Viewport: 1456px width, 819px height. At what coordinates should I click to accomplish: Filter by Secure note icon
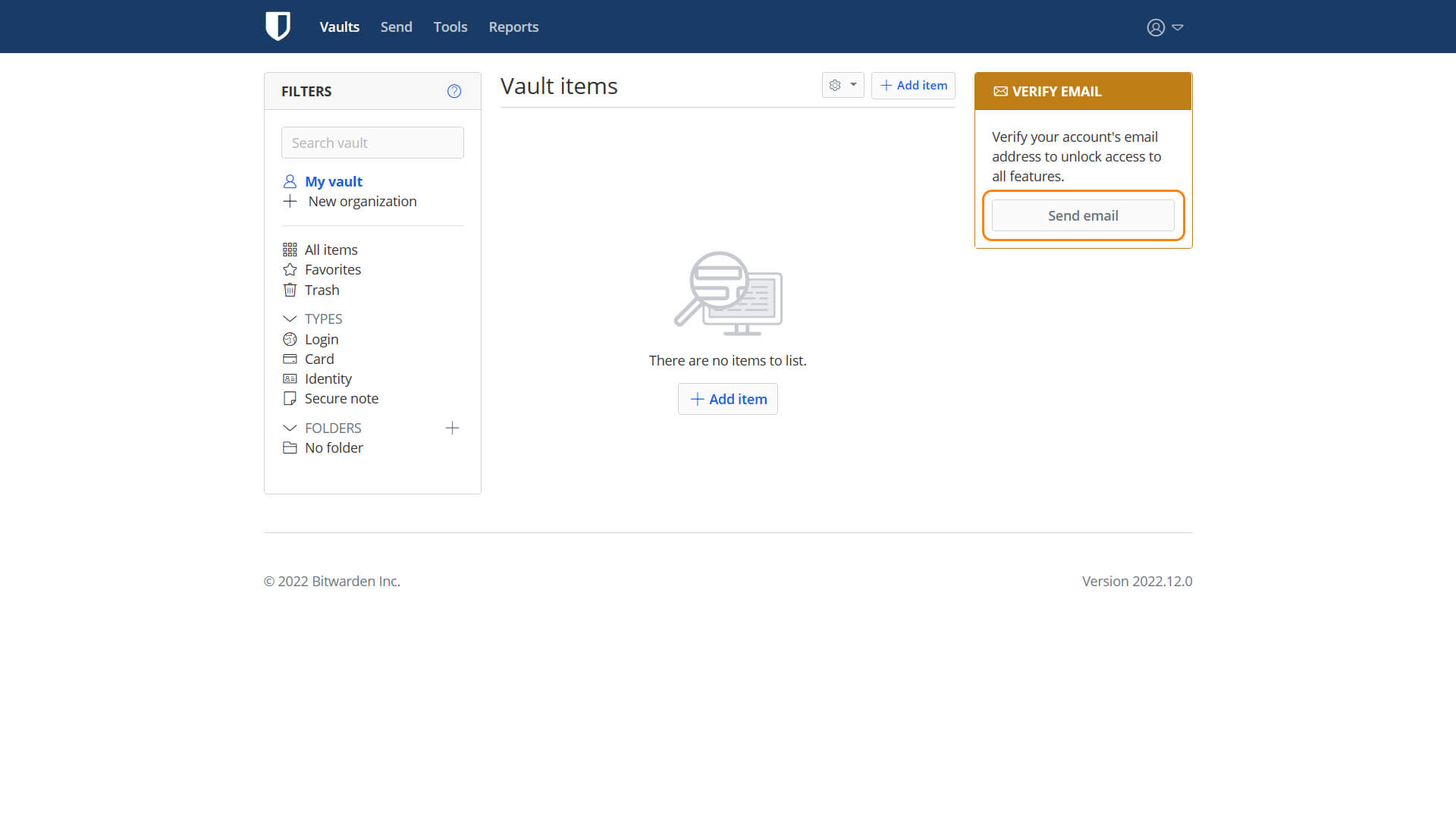coord(290,399)
